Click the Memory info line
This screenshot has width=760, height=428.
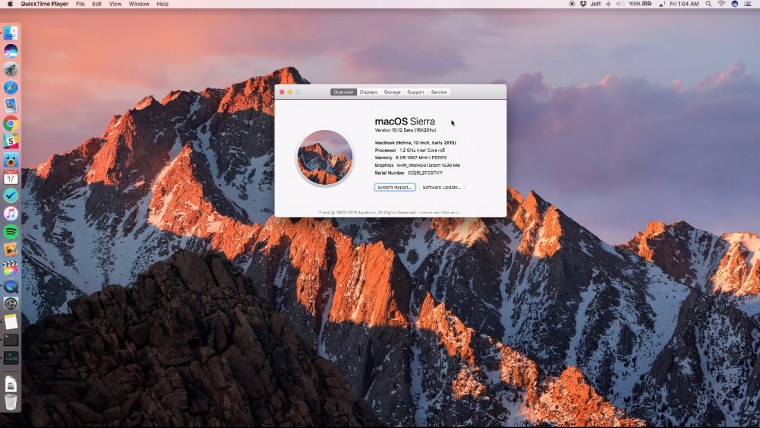(411, 158)
